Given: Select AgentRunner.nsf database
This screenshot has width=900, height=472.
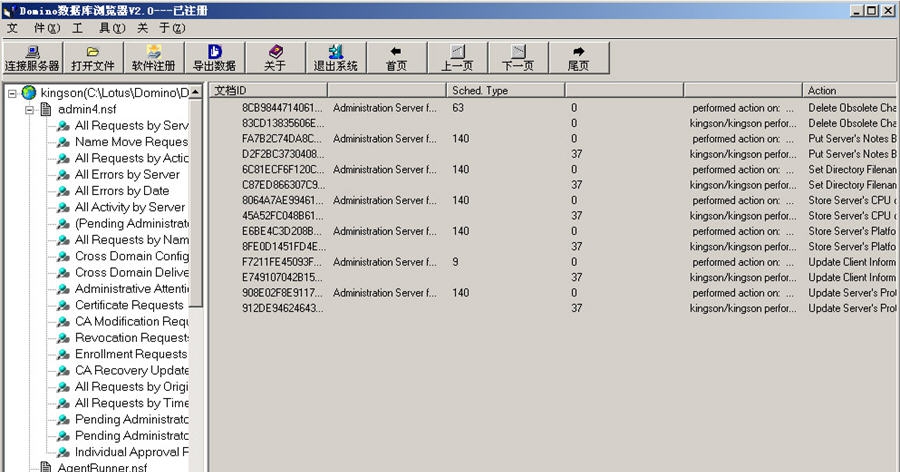Looking at the screenshot, I should click(x=102, y=467).
